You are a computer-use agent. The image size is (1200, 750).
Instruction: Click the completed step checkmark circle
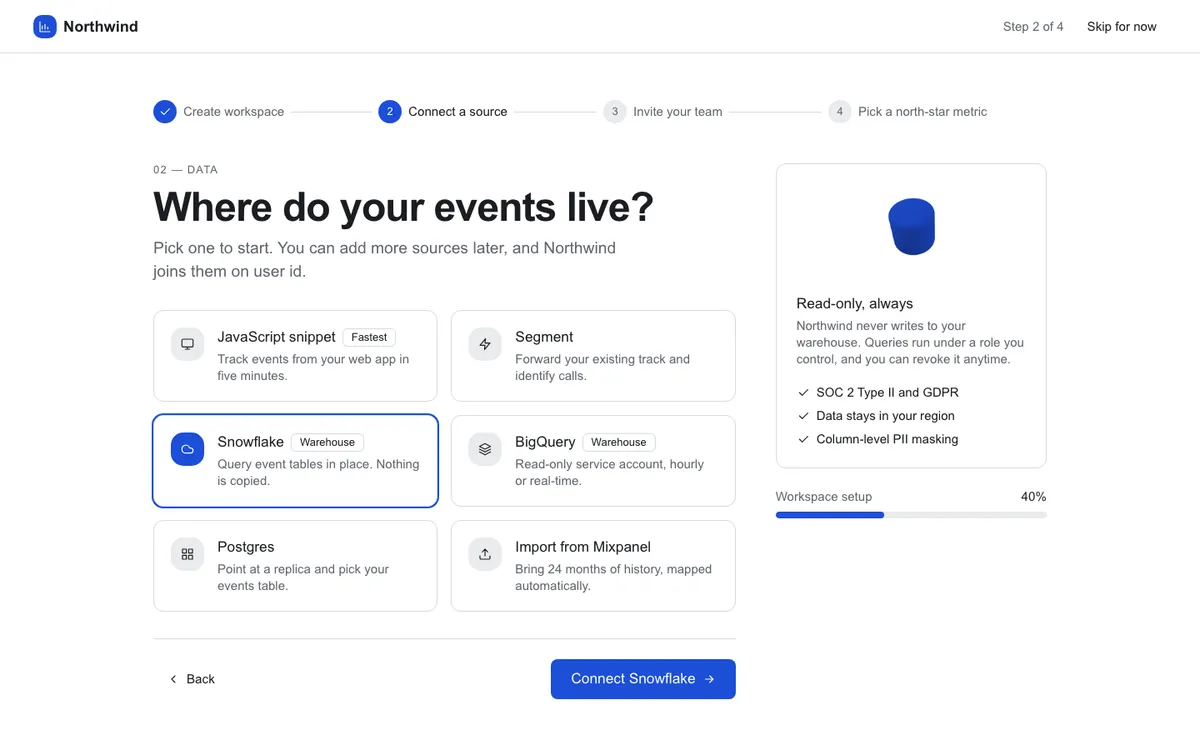tap(165, 111)
